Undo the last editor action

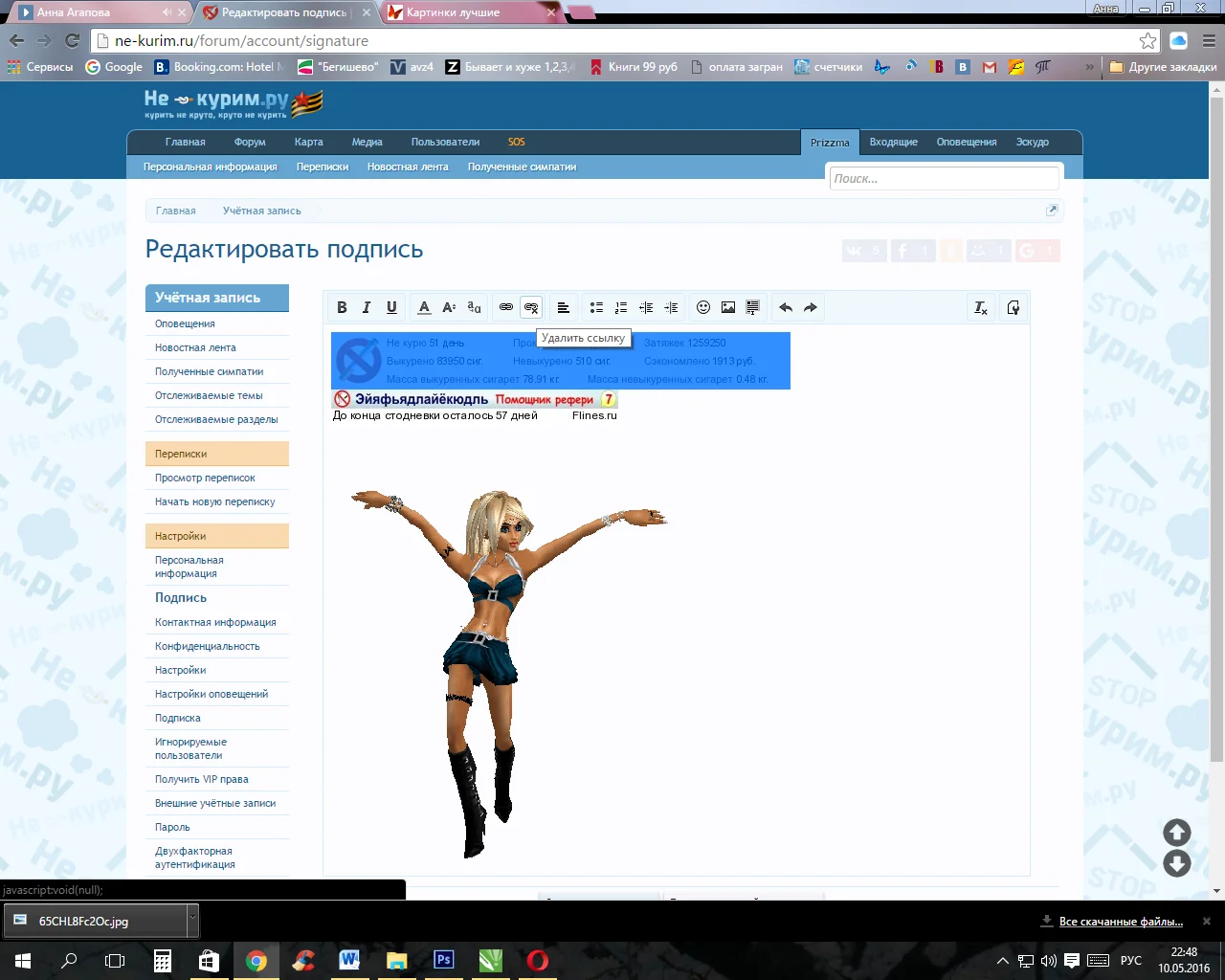pos(786,307)
